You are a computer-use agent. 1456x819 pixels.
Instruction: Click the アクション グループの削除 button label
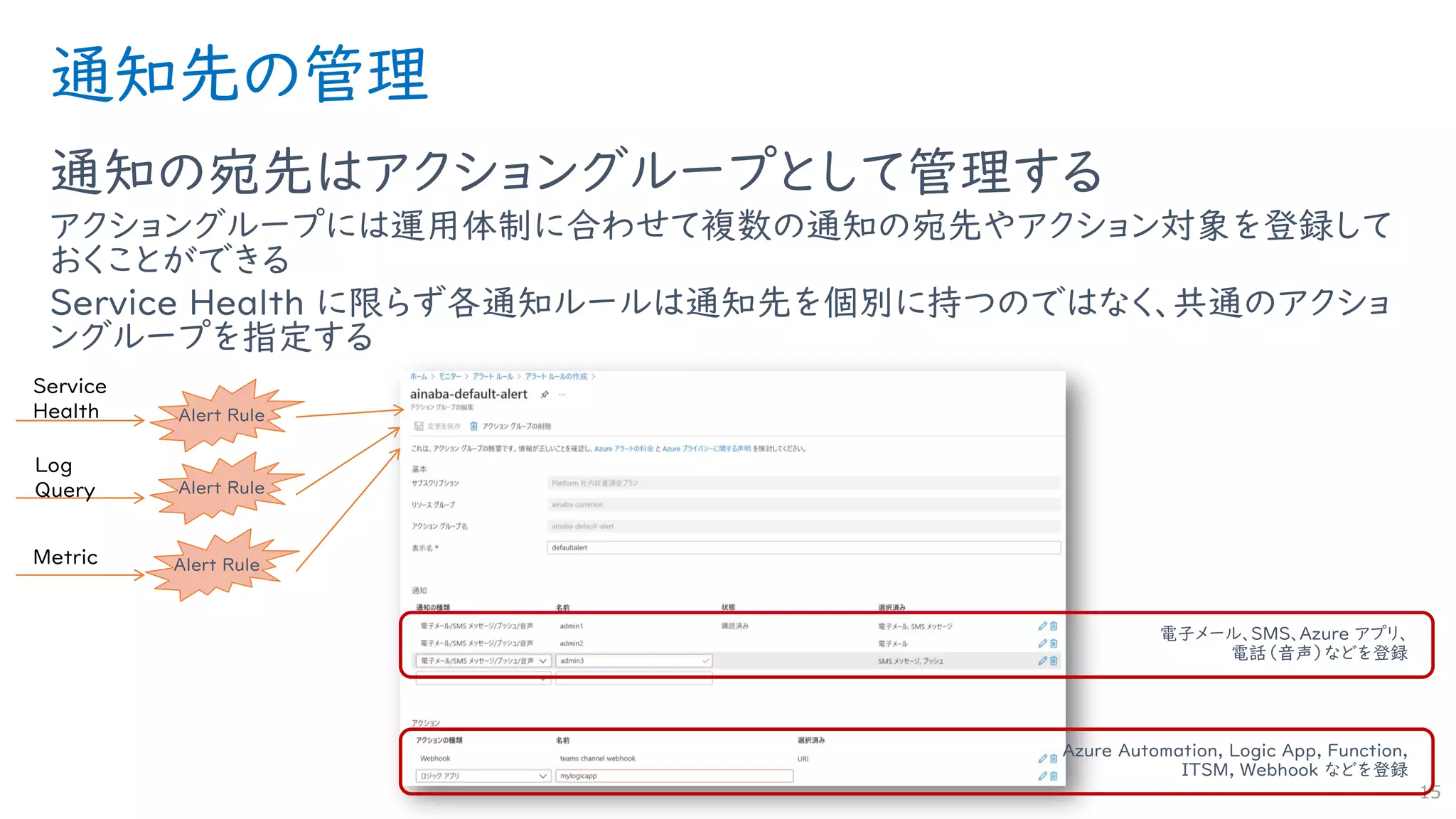(517, 426)
